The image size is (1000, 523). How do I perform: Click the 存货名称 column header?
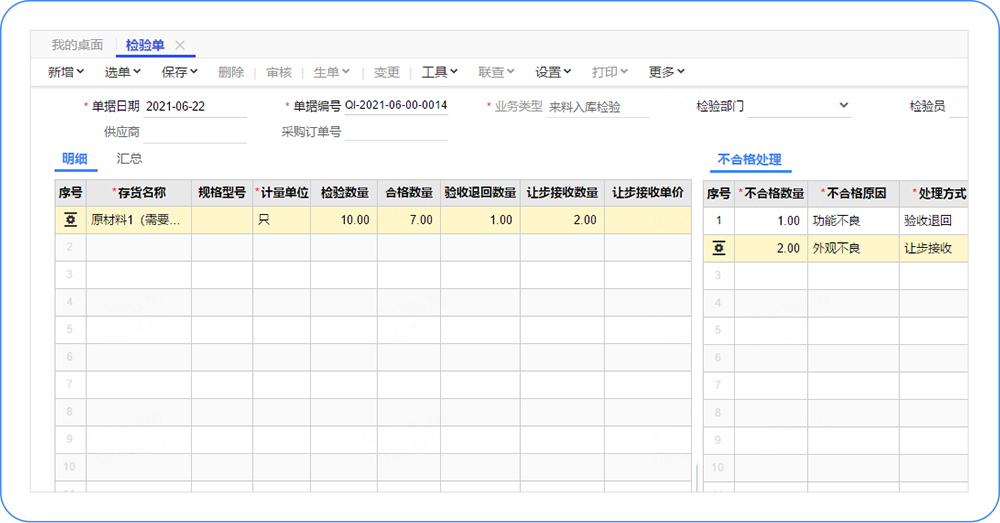point(139,192)
